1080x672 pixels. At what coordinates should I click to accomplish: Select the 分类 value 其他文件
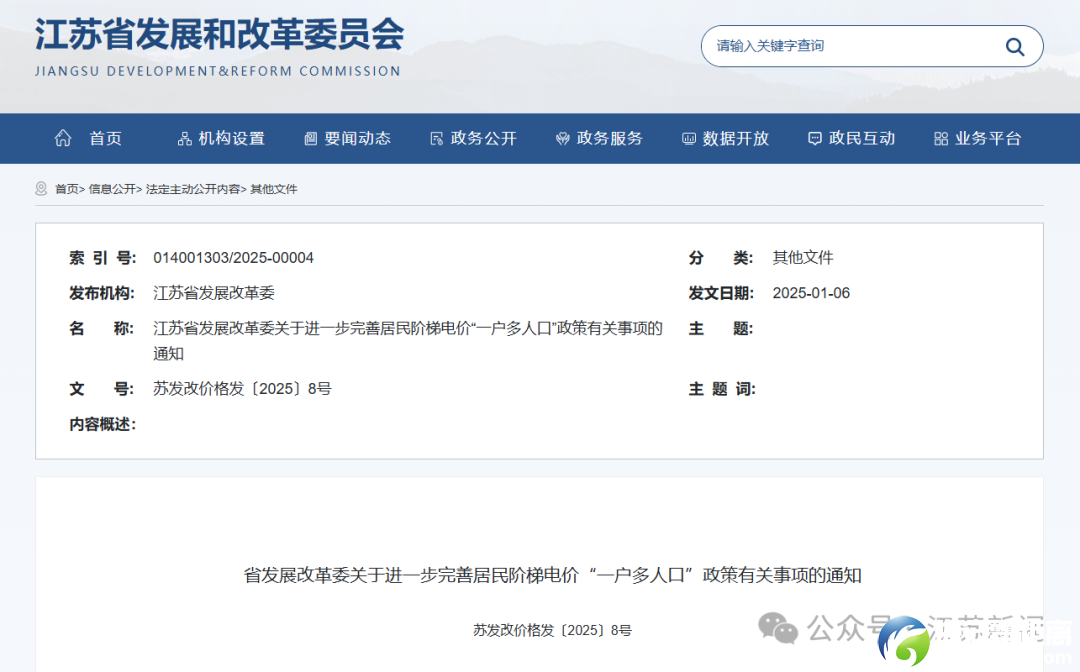pos(802,258)
